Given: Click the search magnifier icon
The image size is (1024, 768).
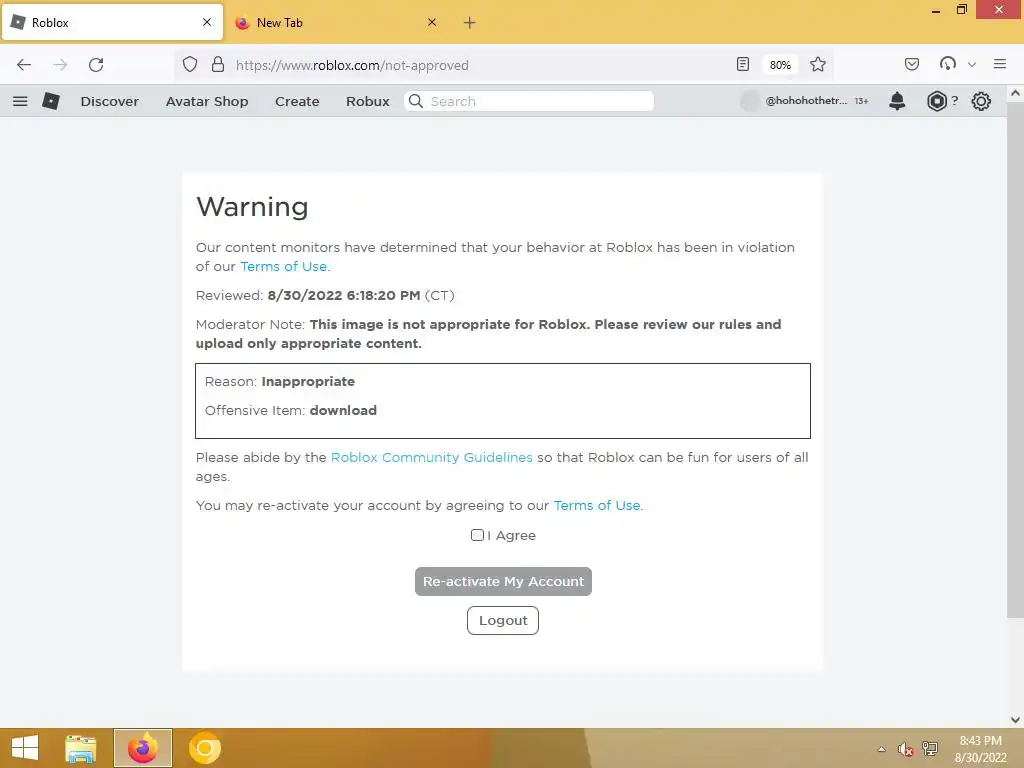Looking at the screenshot, I should point(416,101).
